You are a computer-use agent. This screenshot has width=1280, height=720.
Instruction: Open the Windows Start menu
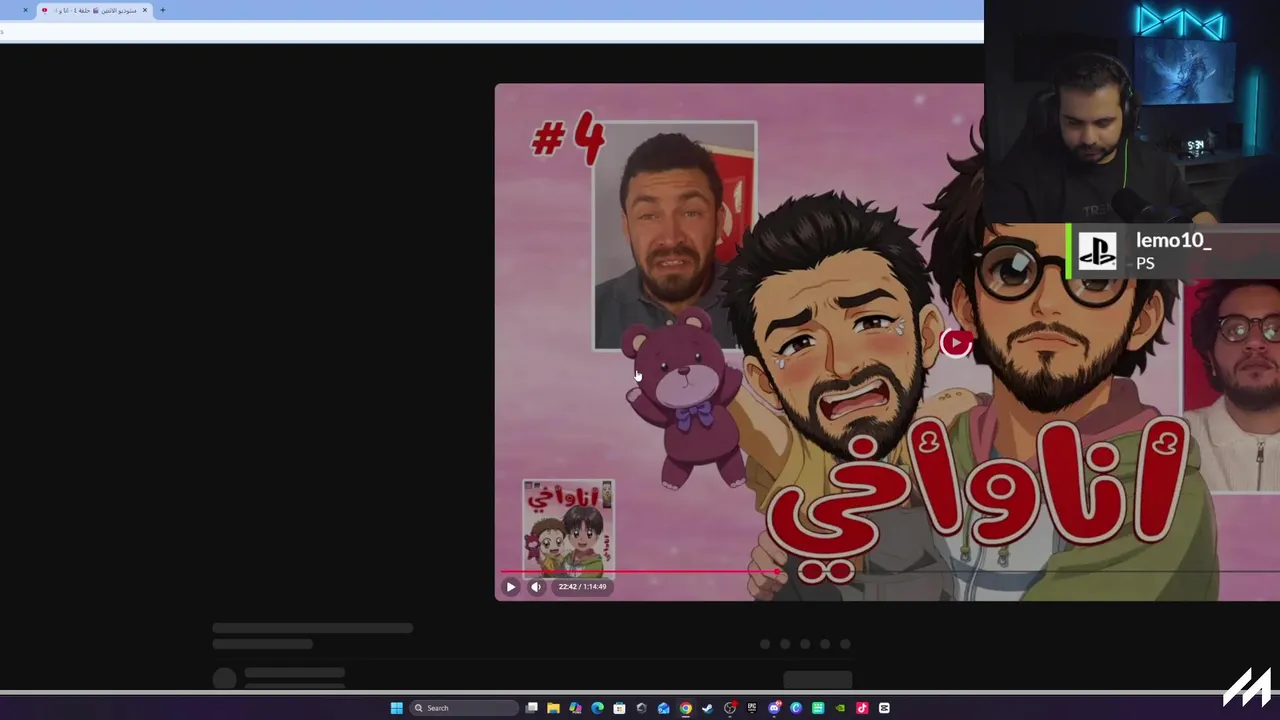(x=397, y=708)
